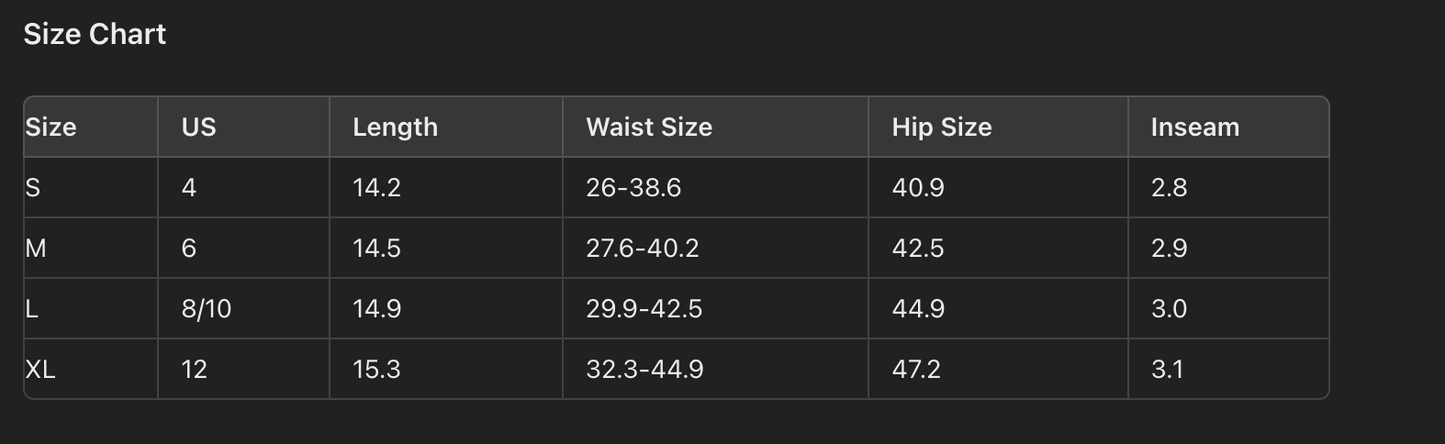The width and height of the screenshot is (1445, 444).
Task: Select the Size column header
Action: [51, 127]
